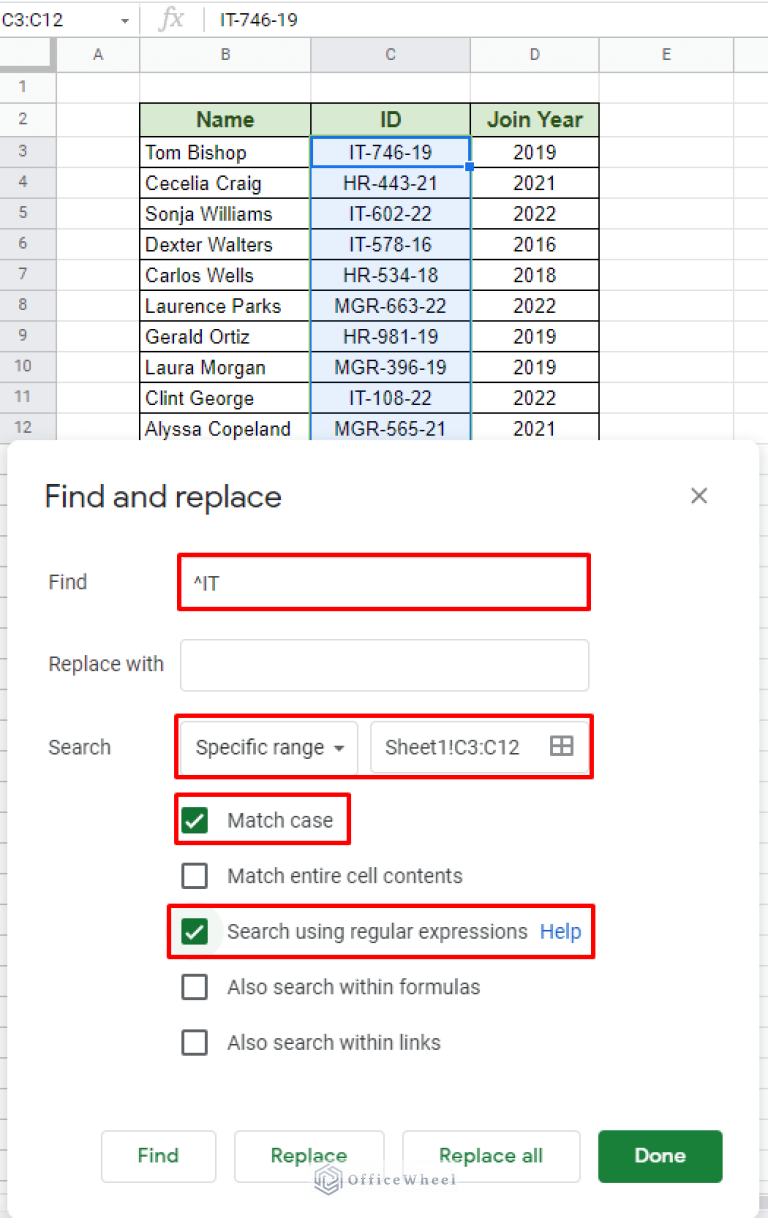Disable the Match case checkbox
Image resolution: width=768 pixels, height=1218 pixels.
coord(195,819)
